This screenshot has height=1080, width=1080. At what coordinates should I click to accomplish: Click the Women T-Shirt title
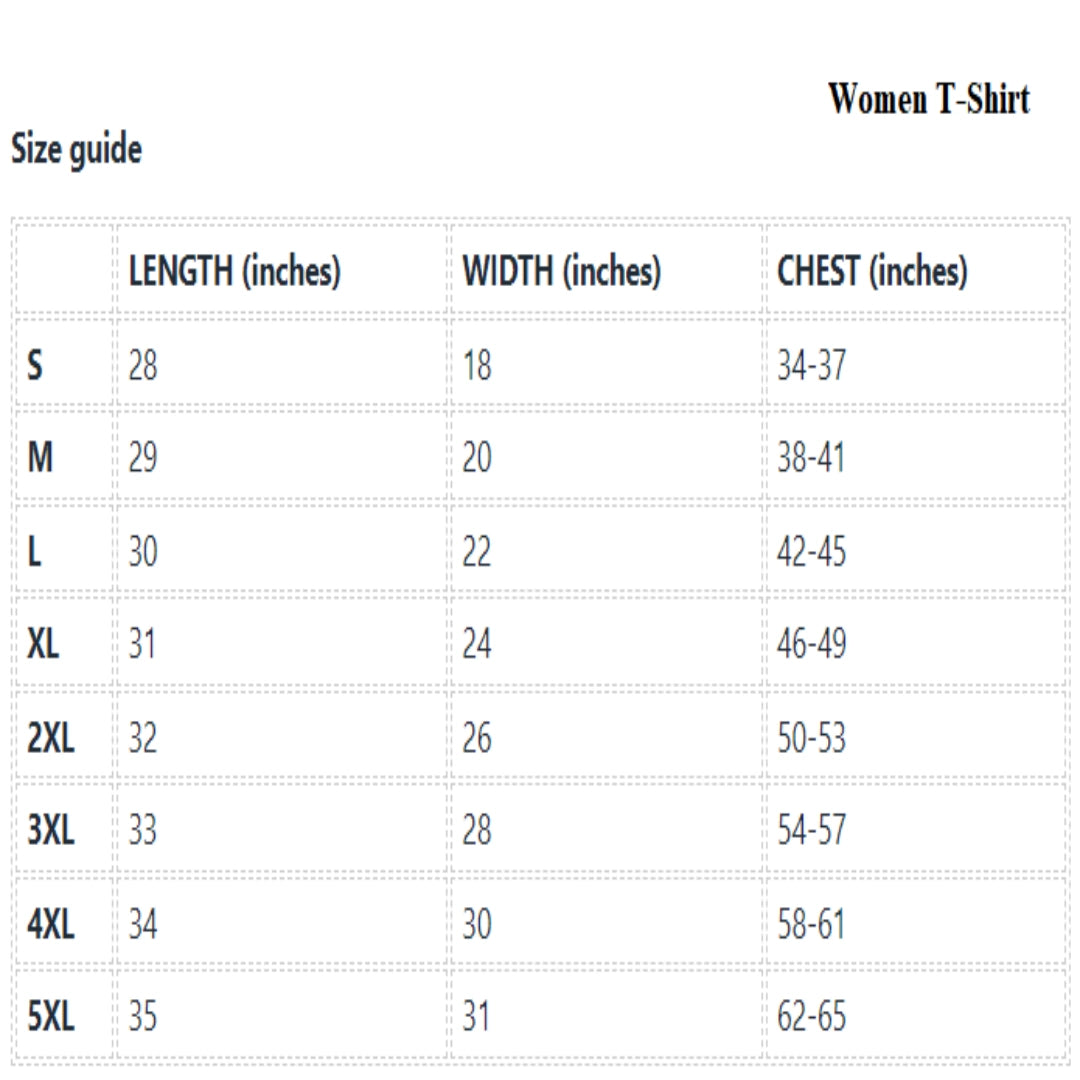[928, 100]
